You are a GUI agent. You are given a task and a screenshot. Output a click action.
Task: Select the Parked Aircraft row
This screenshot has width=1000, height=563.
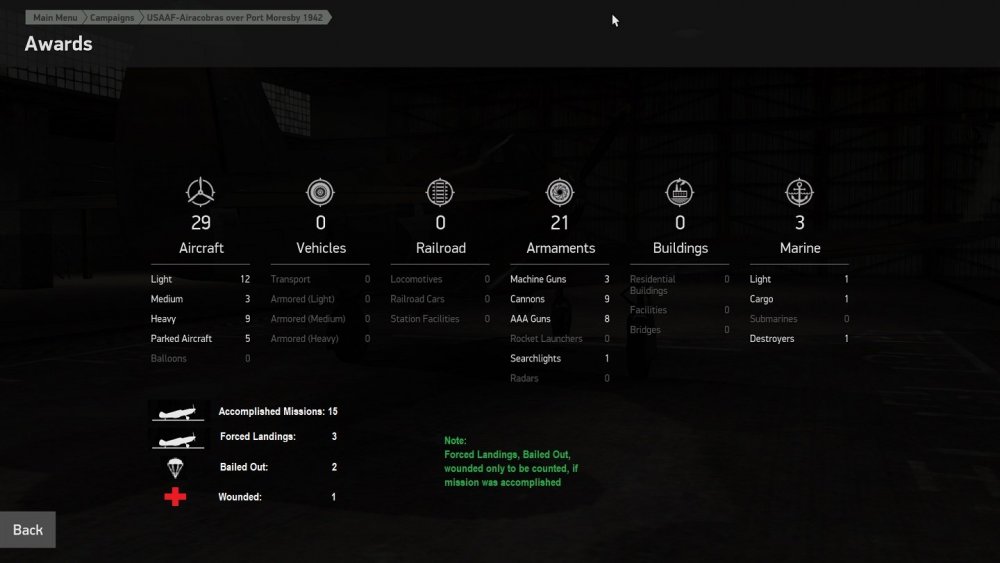click(x=200, y=339)
